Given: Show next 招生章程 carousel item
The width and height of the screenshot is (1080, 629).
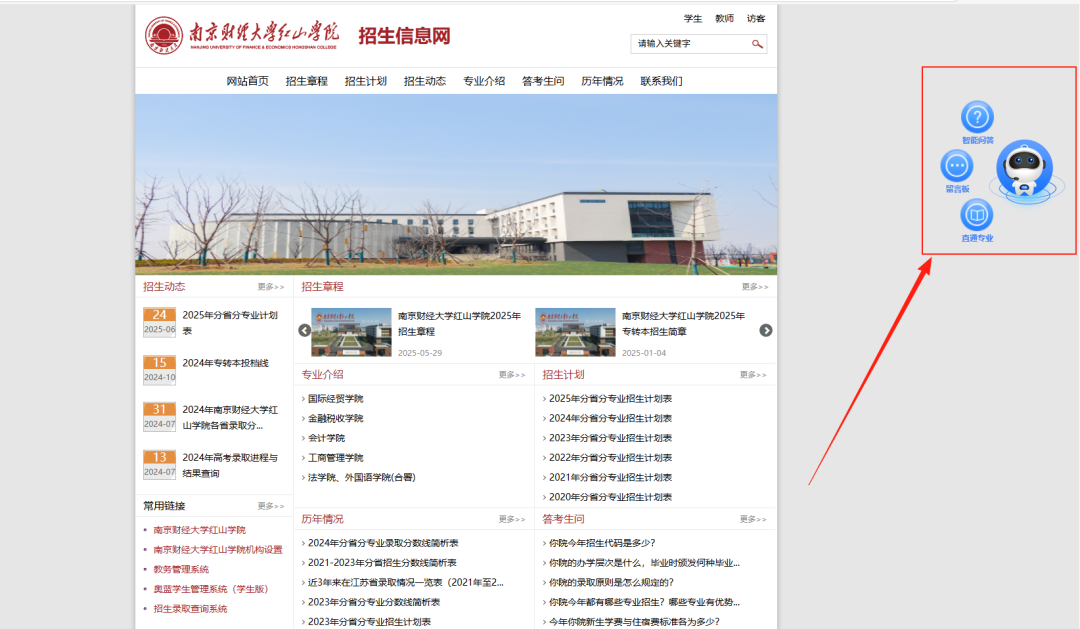Looking at the screenshot, I should point(765,331).
